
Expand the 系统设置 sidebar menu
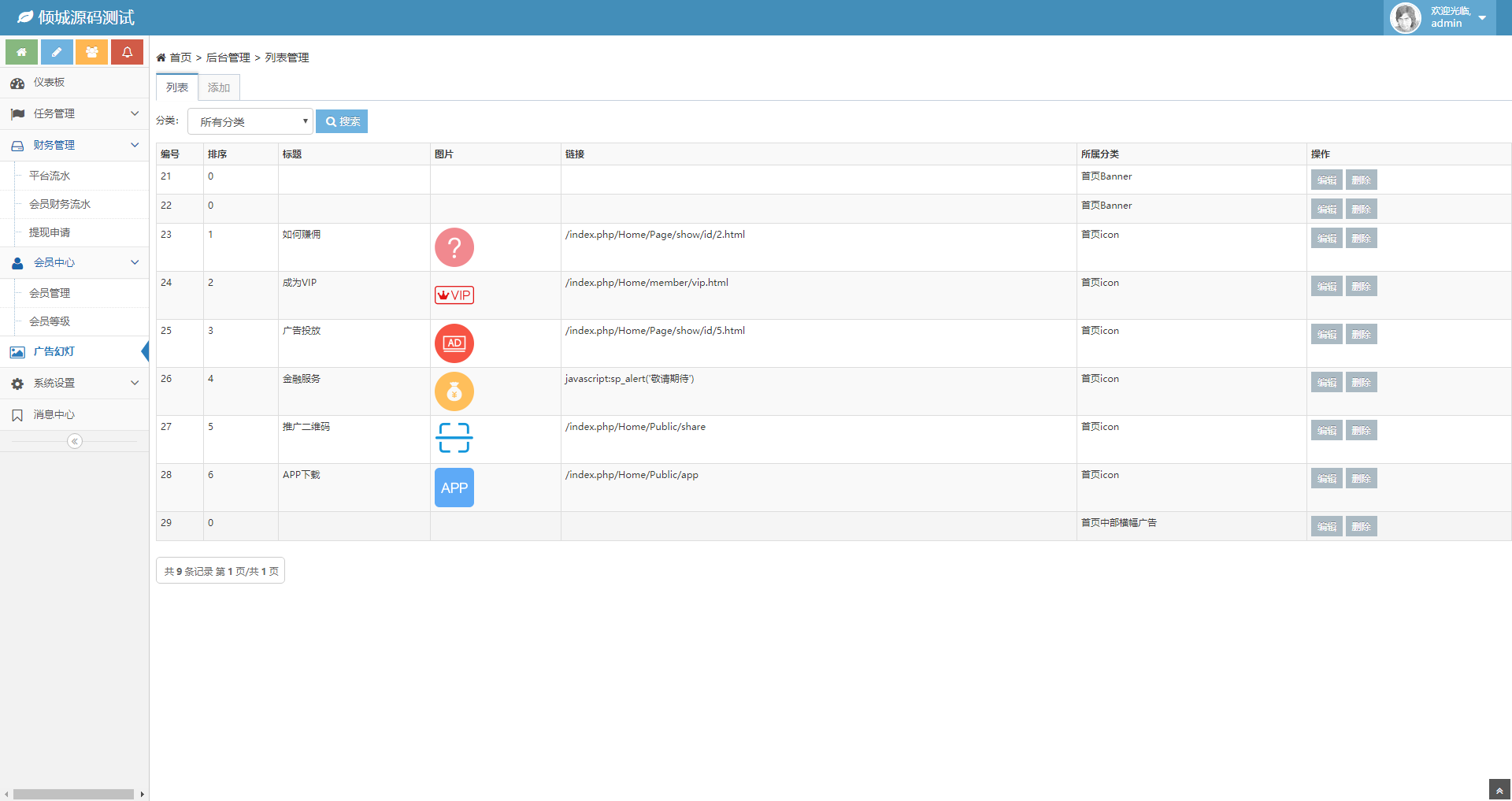[x=75, y=383]
